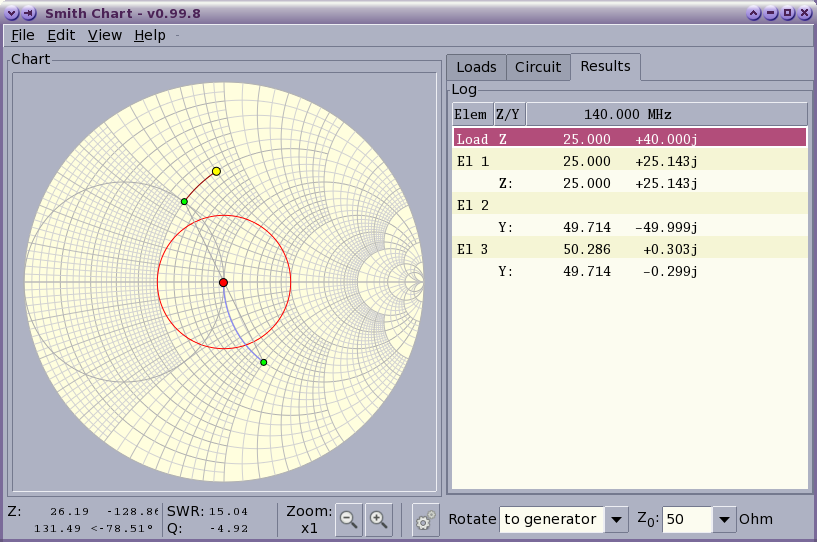Viewport: 817px width, 542px height.
Task: Click the Y: 49.714 -49.999j row
Action: (x=629, y=227)
